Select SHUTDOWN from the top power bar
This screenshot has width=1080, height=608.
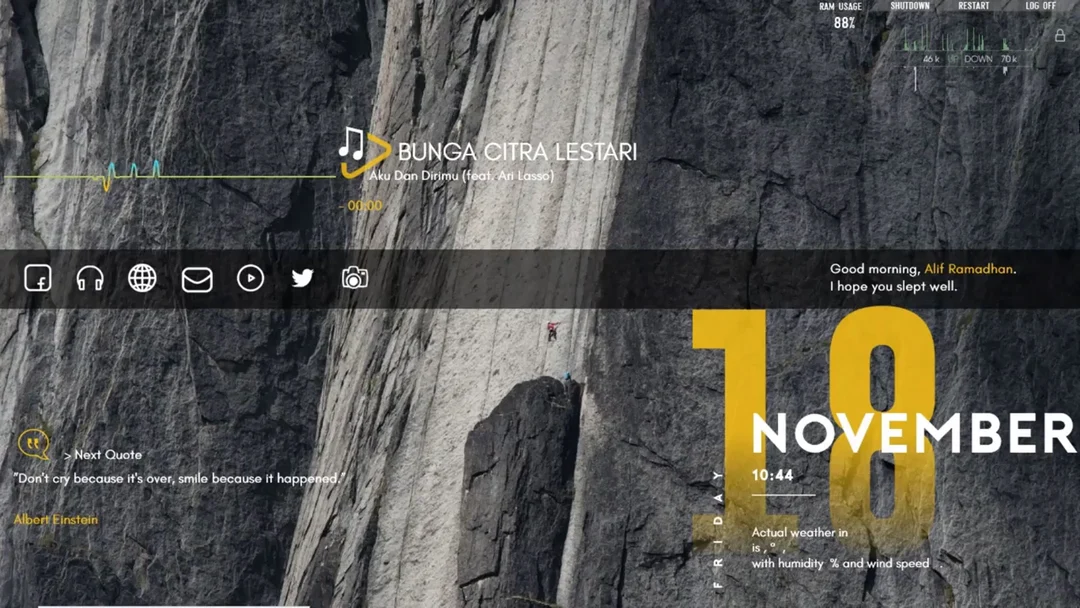coord(911,6)
